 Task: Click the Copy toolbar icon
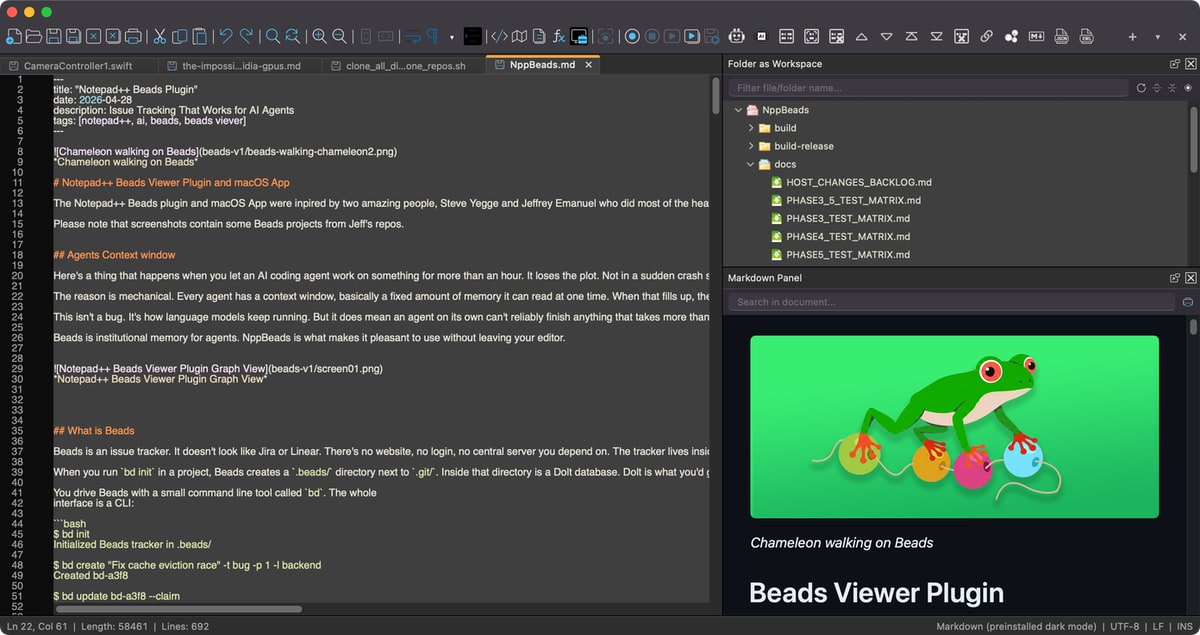pos(179,37)
